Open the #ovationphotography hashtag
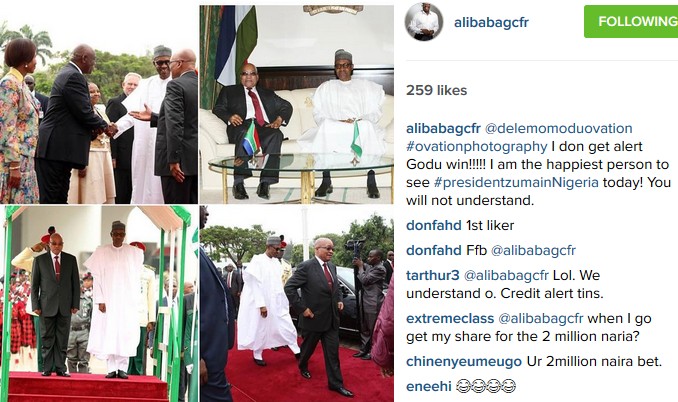678x402 pixels. [477, 147]
